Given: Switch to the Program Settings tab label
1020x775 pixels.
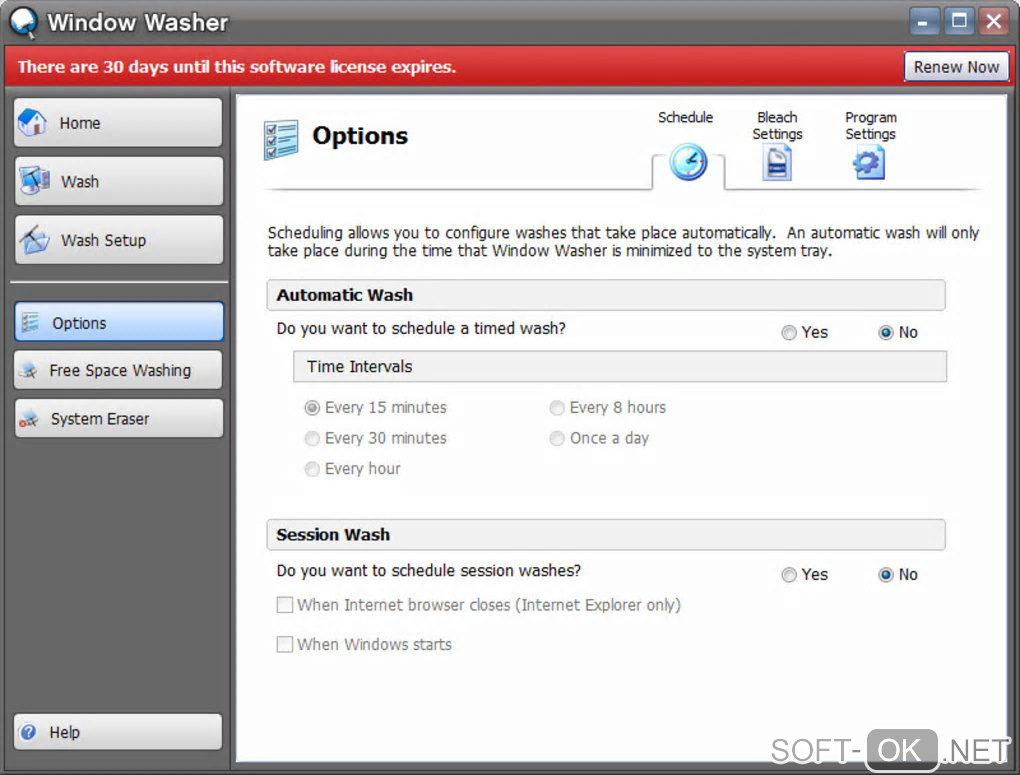Looking at the screenshot, I should click(x=870, y=126).
